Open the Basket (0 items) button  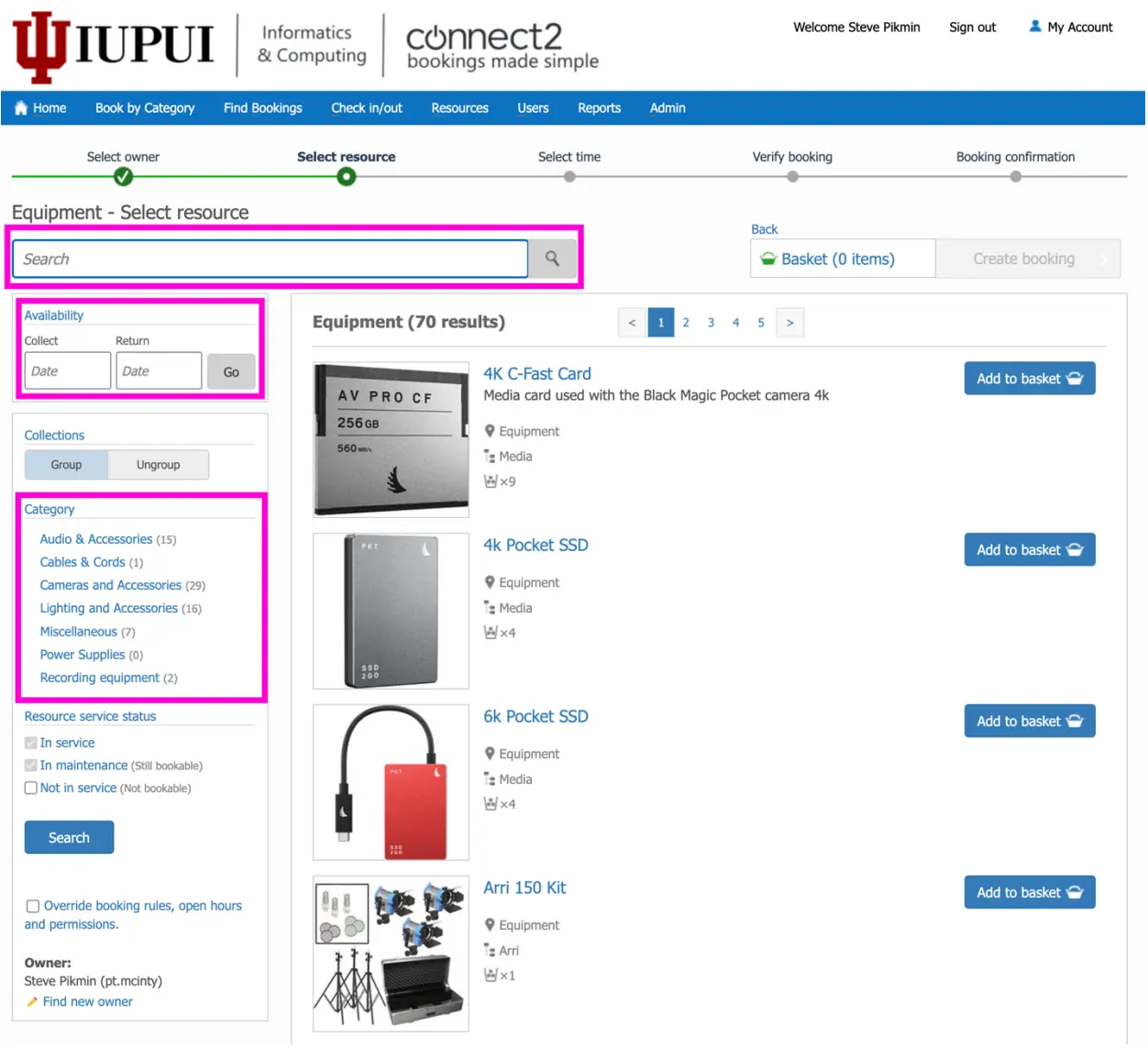point(843,259)
